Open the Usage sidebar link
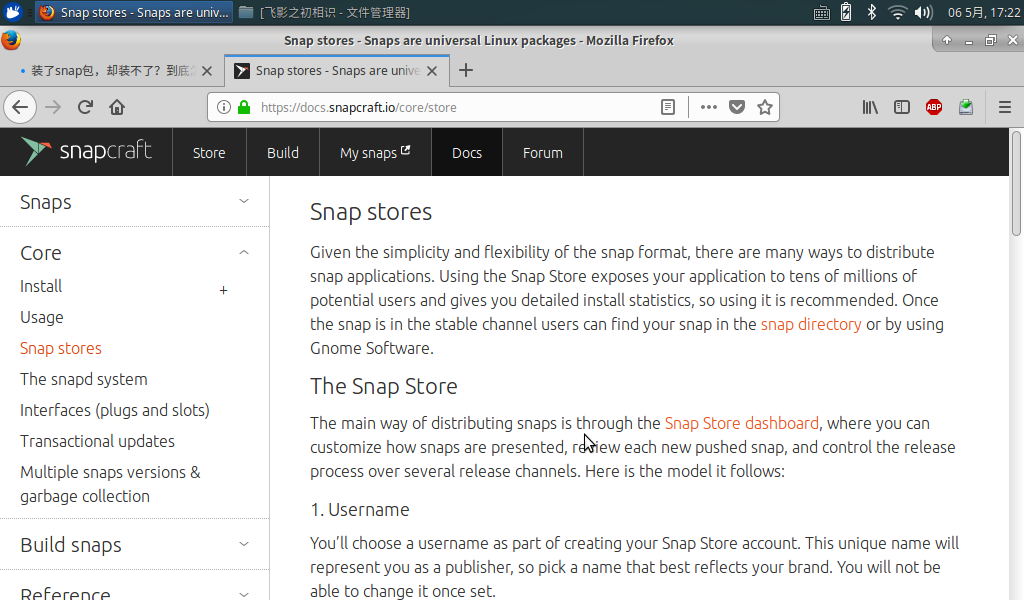This screenshot has height=600, width=1024. (42, 317)
